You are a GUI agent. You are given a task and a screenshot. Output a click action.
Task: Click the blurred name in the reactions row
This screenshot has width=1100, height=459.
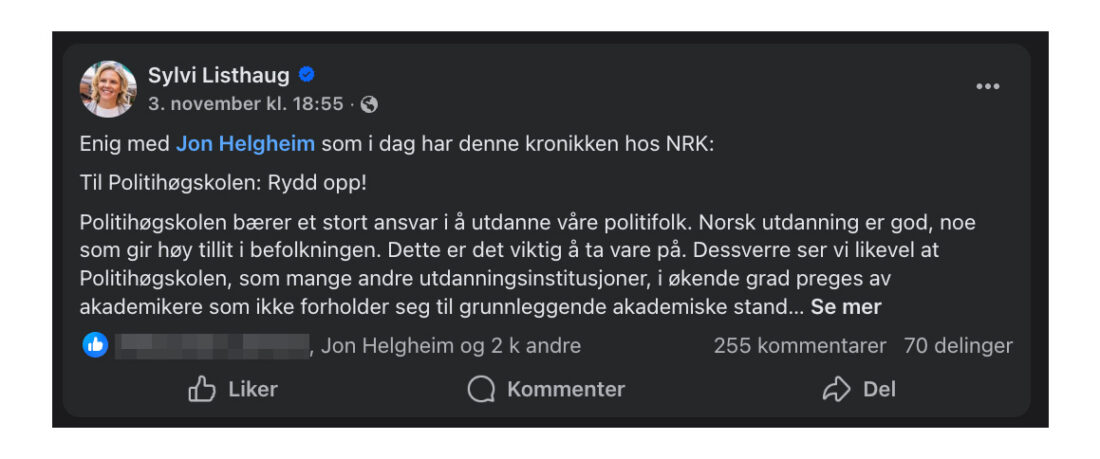point(212,346)
